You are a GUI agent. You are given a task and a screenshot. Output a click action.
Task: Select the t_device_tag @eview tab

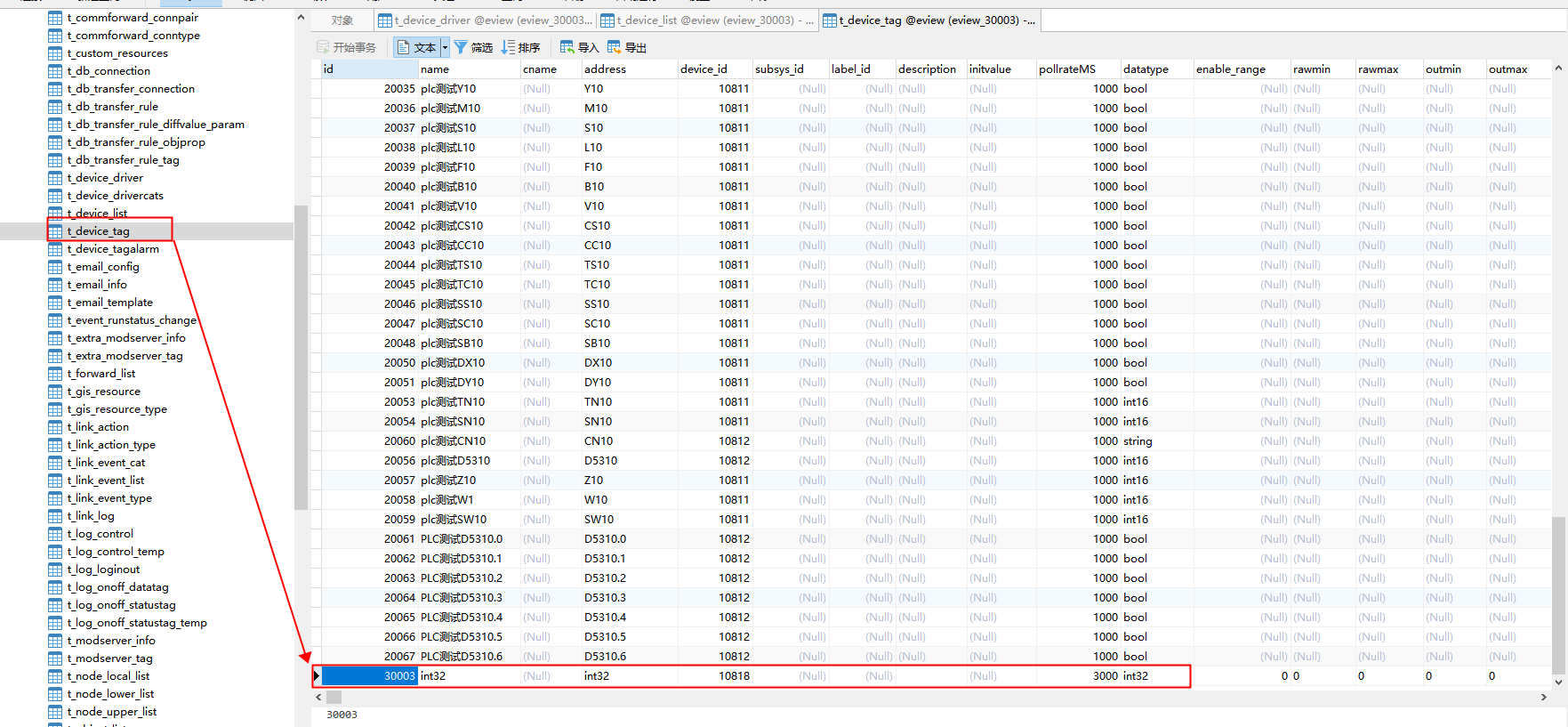[929, 20]
